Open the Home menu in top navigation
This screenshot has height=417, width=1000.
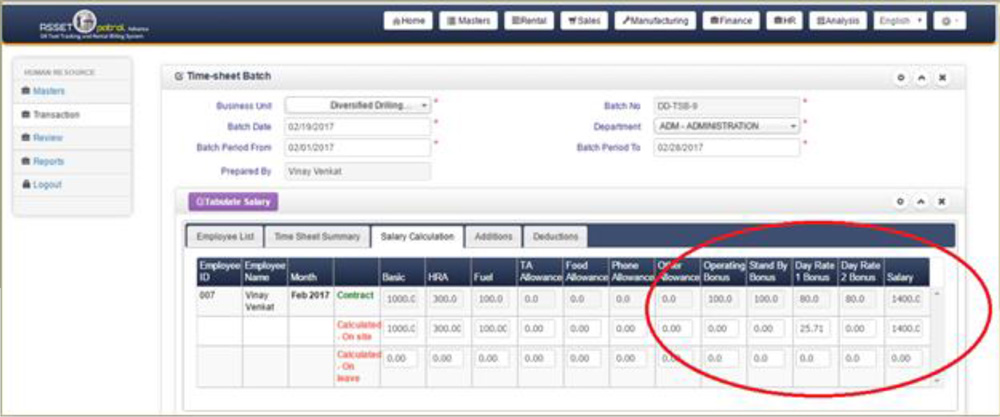tap(408, 20)
